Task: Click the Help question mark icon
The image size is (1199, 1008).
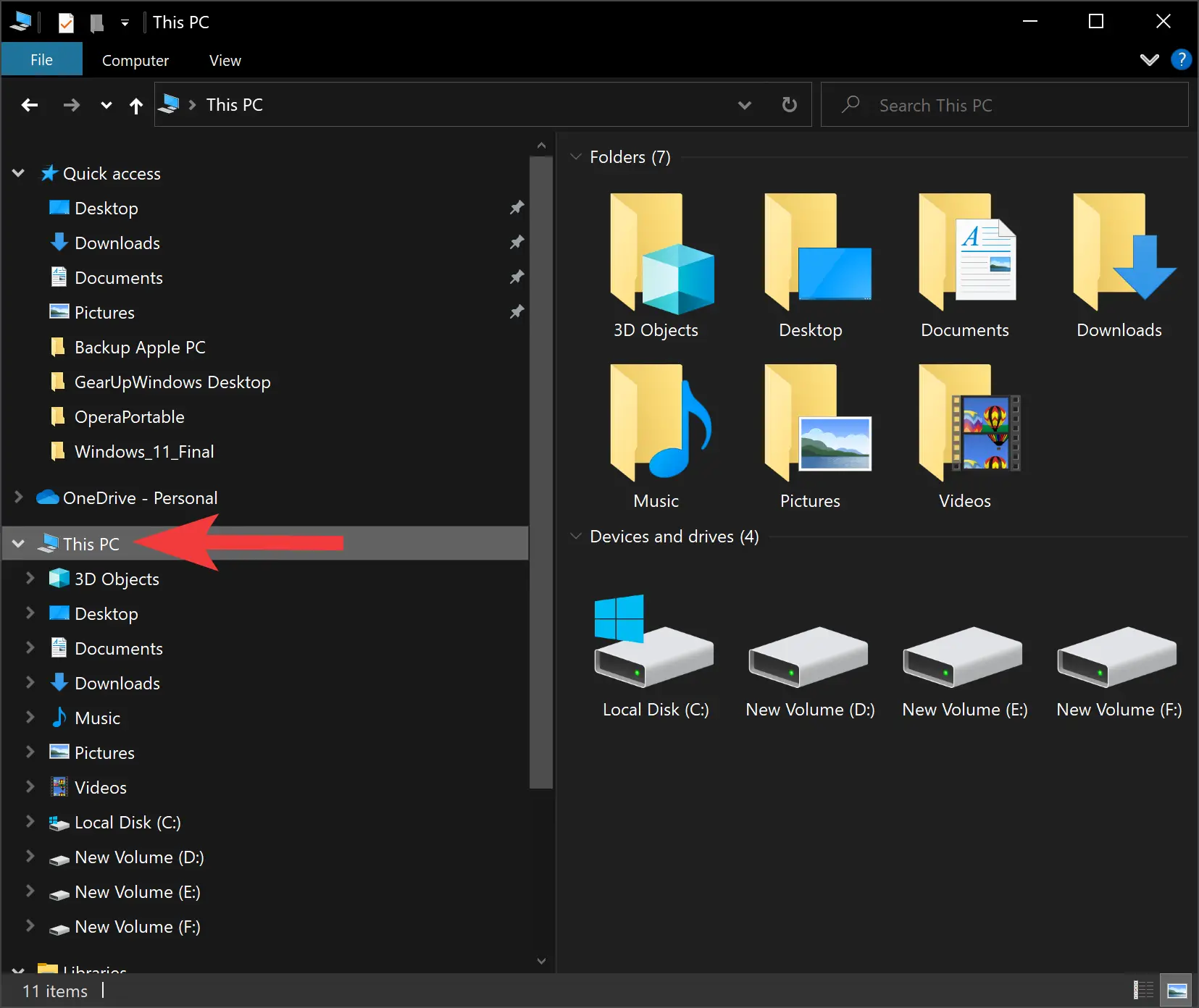Action: pos(1181,59)
